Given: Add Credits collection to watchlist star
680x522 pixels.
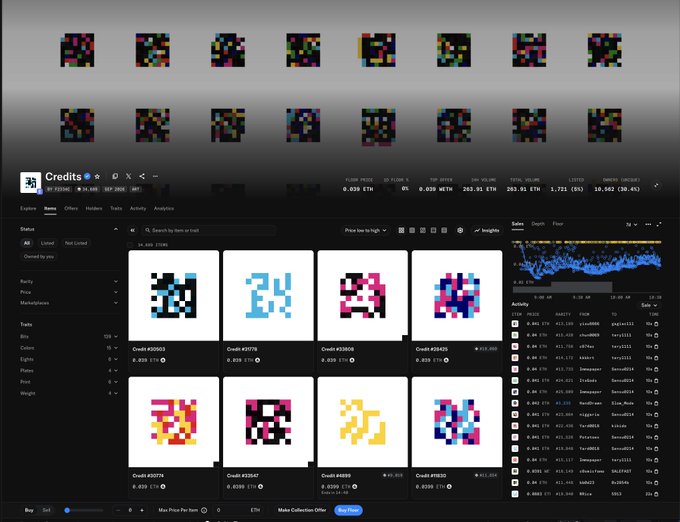Looking at the screenshot, I should click(x=97, y=176).
